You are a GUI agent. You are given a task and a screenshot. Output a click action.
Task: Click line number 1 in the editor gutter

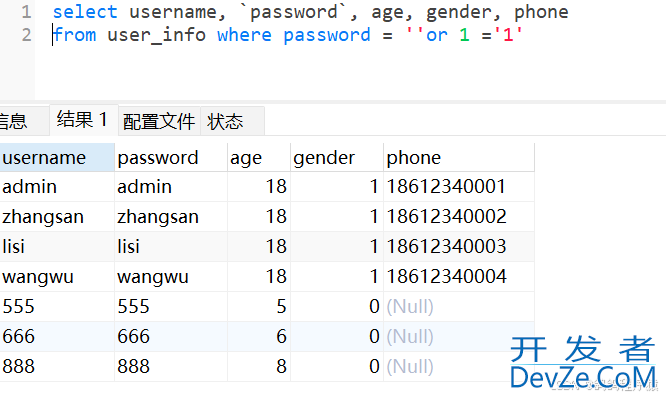(26, 12)
